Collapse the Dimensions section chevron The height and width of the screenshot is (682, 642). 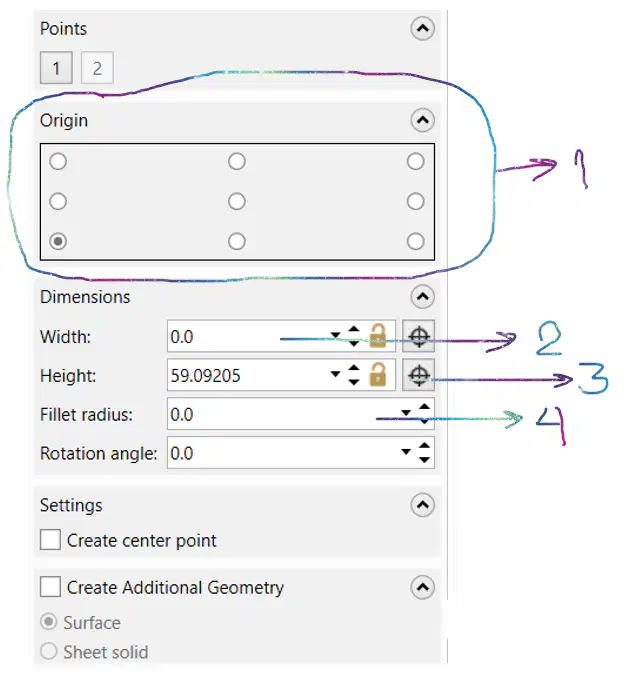[422, 297]
